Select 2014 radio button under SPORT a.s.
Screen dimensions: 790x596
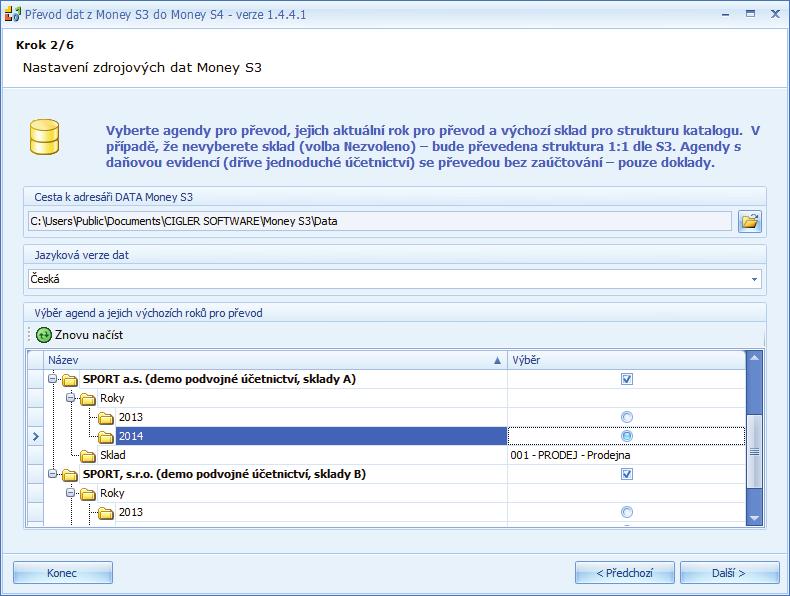pos(627,436)
